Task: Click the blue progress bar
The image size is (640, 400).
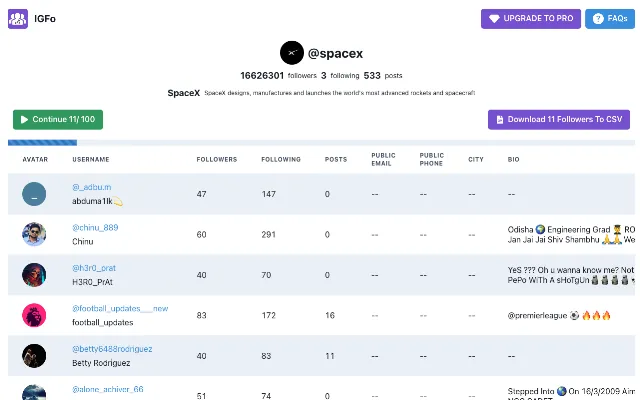Action: [x=42, y=142]
